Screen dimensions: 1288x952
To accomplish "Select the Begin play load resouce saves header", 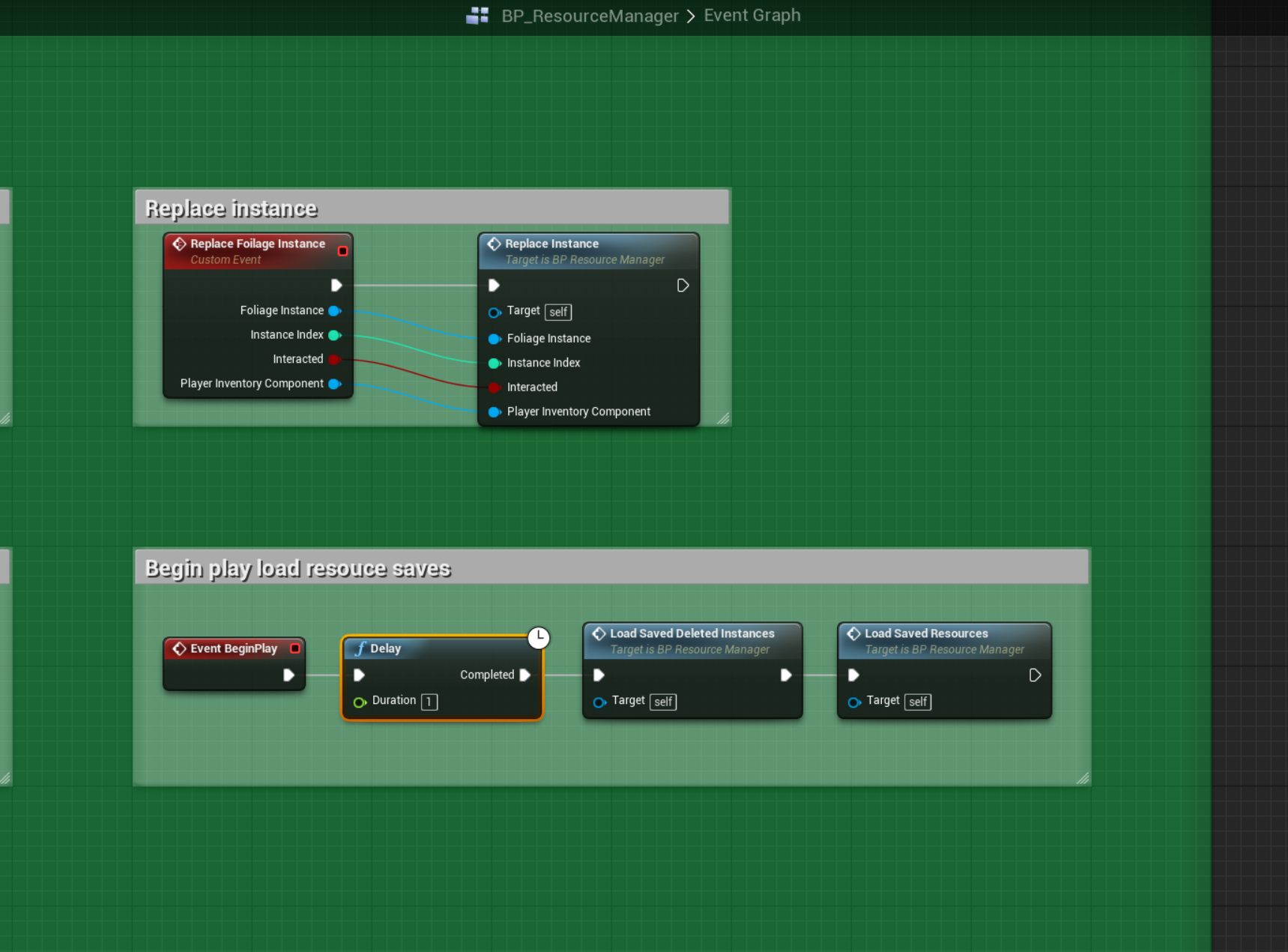I will point(297,568).
